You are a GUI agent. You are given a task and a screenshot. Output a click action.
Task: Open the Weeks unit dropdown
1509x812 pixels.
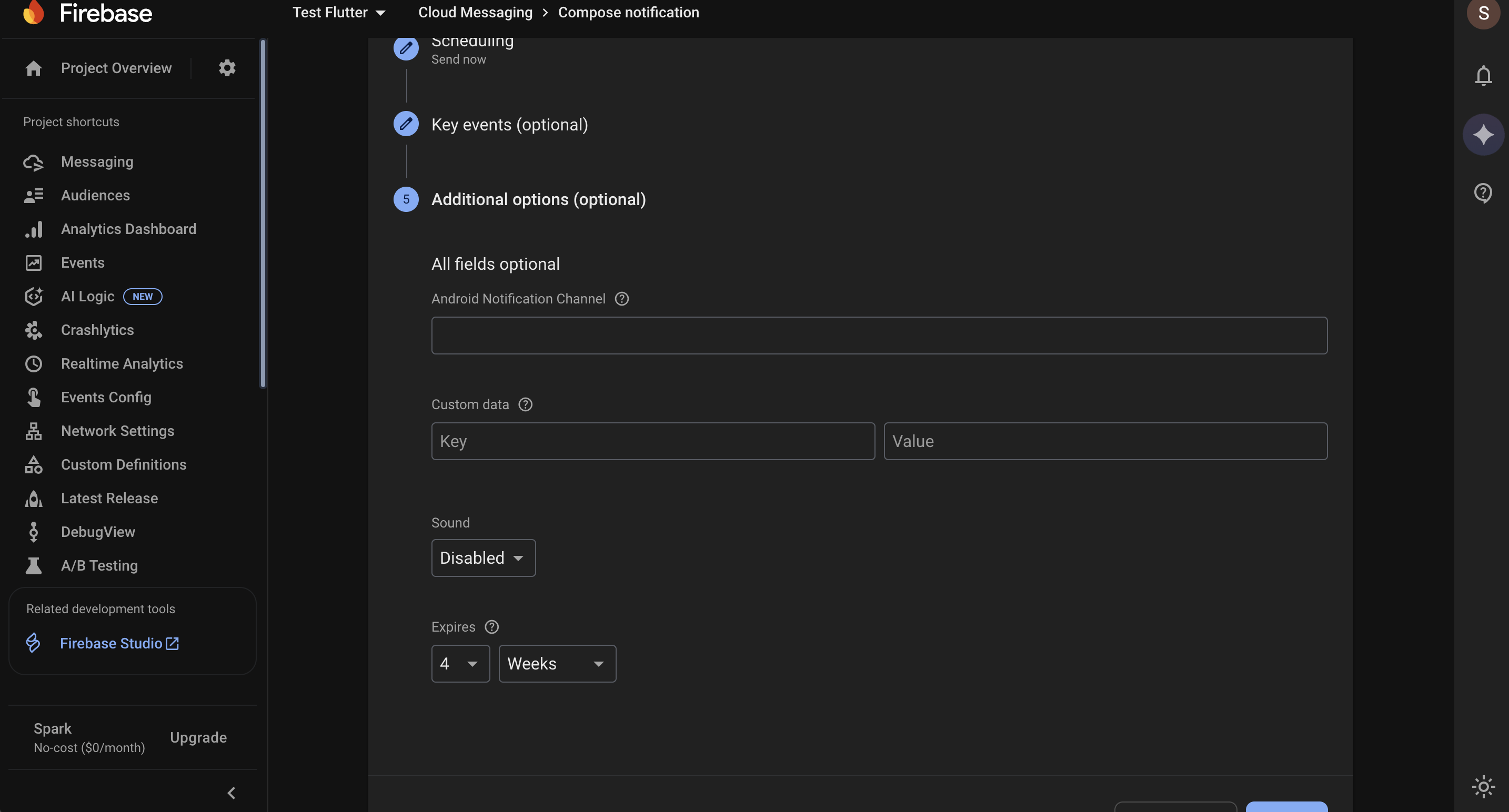click(x=557, y=663)
